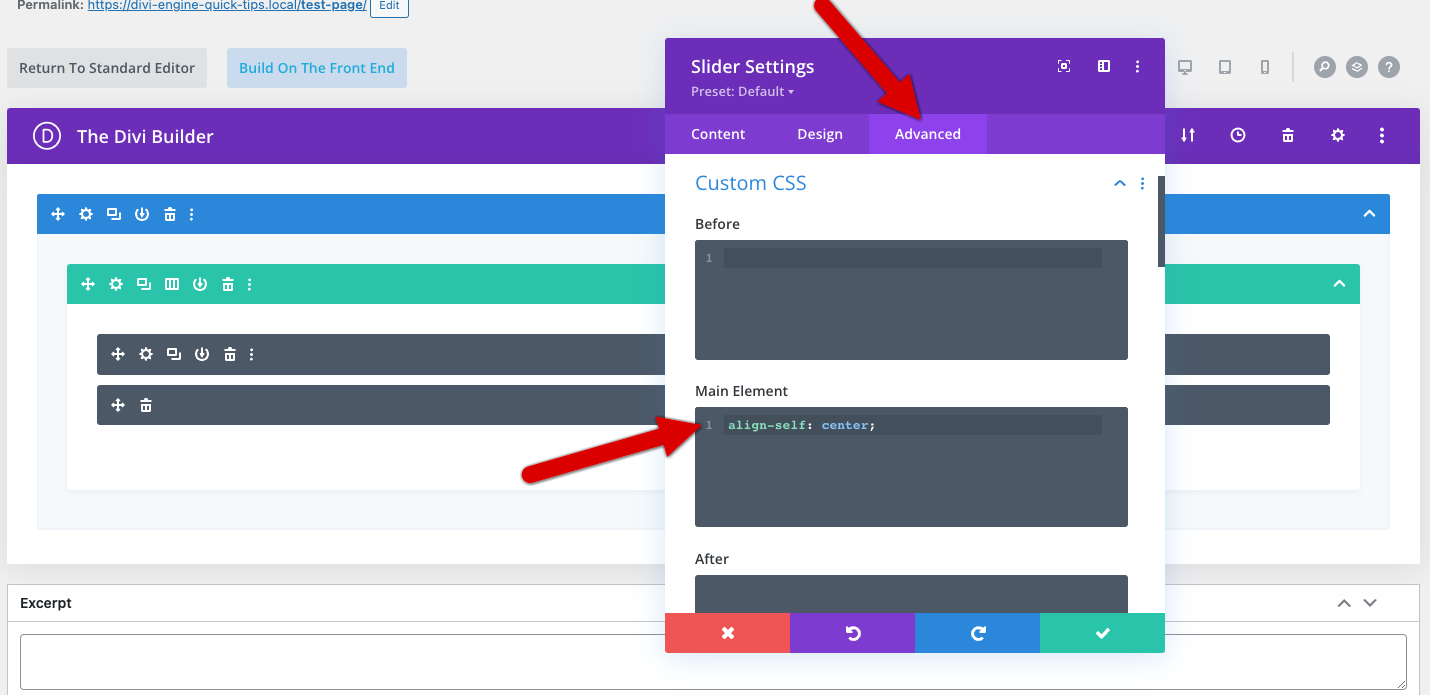
Task: Click Return To Standard Editor button
Action: (x=107, y=68)
